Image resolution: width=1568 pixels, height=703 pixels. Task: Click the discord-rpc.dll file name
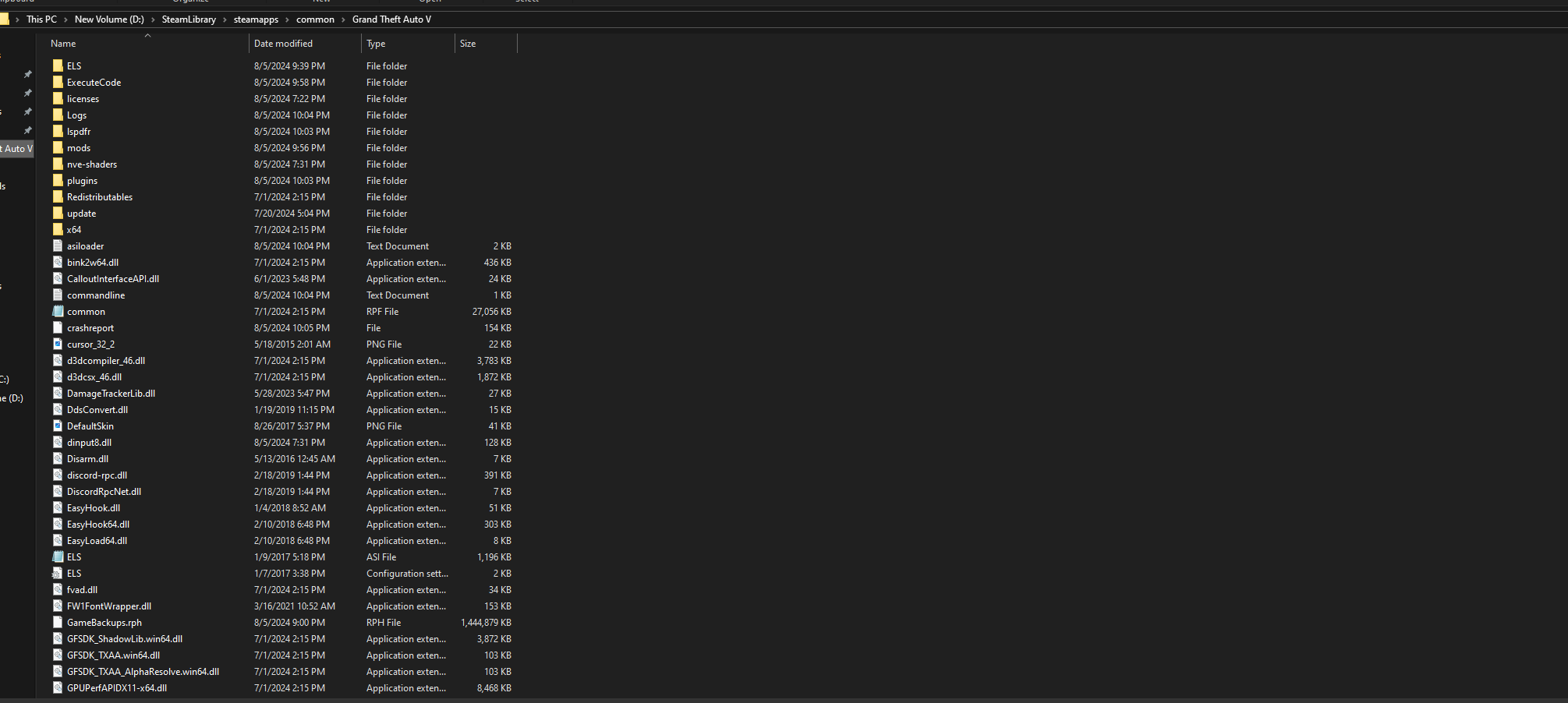pyautogui.click(x=97, y=475)
